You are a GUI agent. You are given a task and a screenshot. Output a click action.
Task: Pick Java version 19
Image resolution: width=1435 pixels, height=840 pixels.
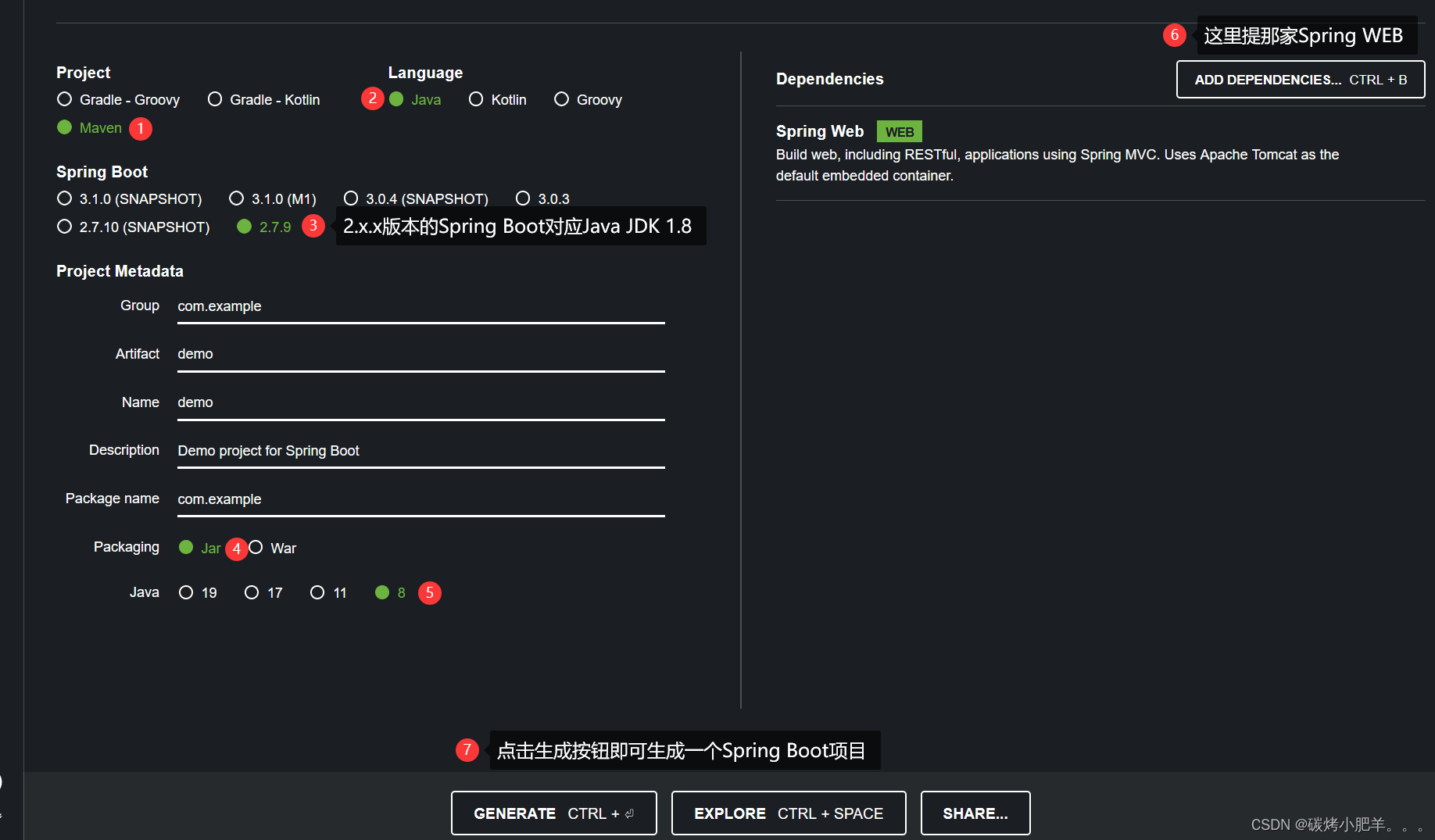[x=198, y=593]
